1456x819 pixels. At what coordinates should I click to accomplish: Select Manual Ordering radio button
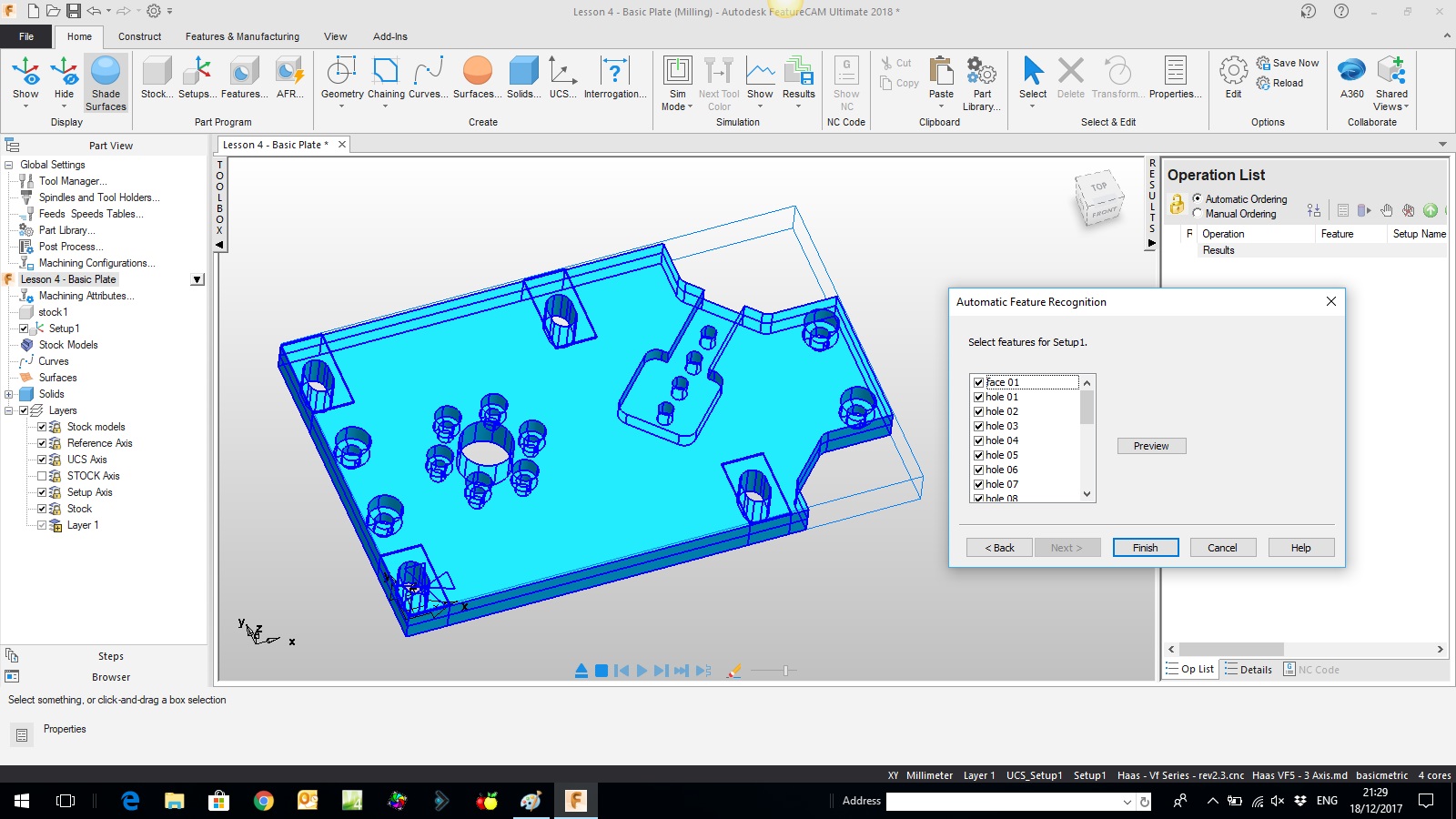coord(1198,214)
